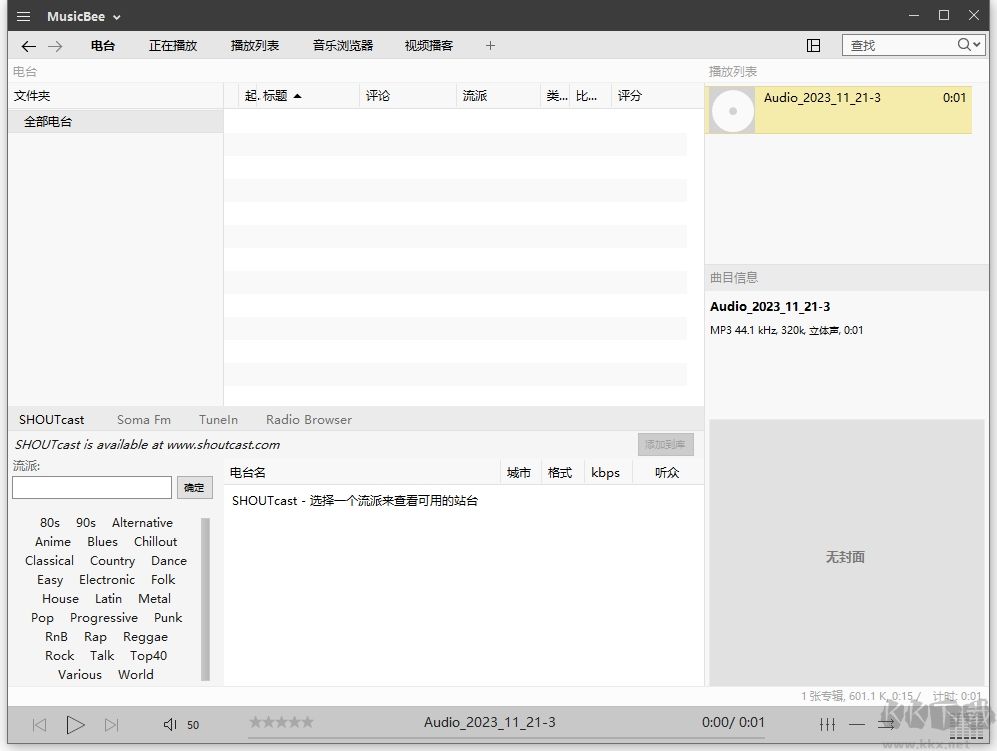This screenshot has height=751, width=997.
Task: Open the Radio Browser tab
Action: (x=308, y=419)
